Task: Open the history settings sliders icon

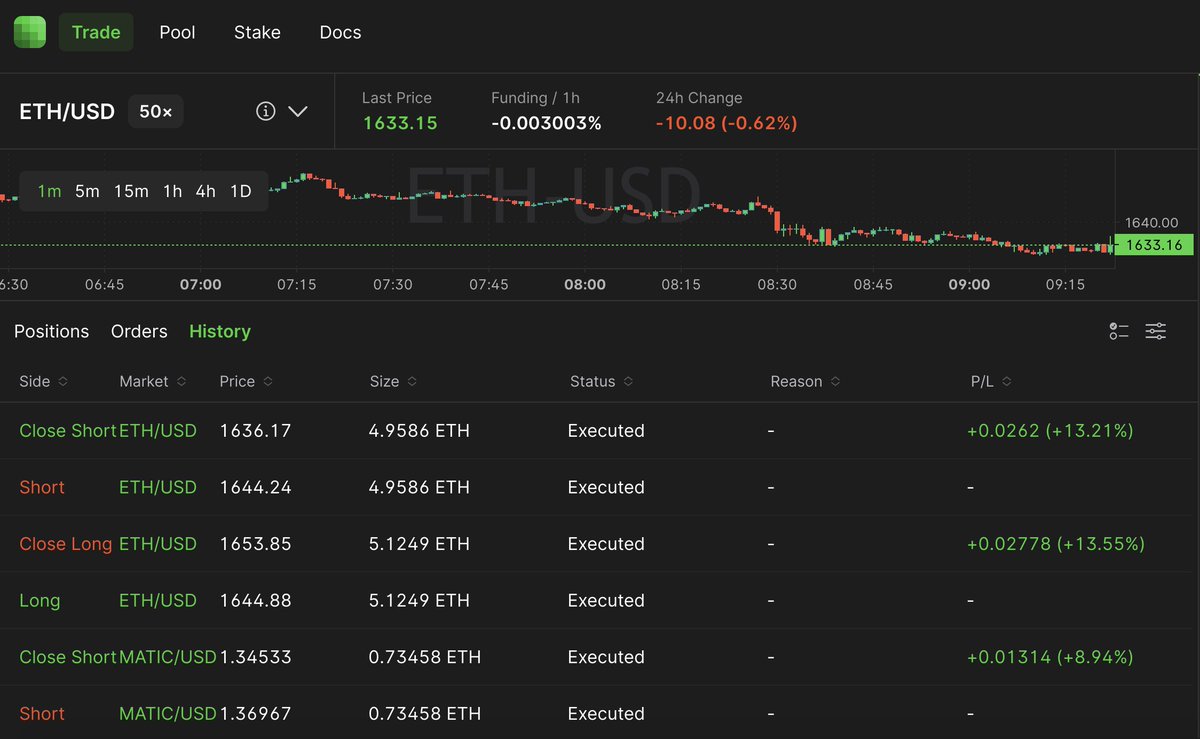Action: 1156,331
